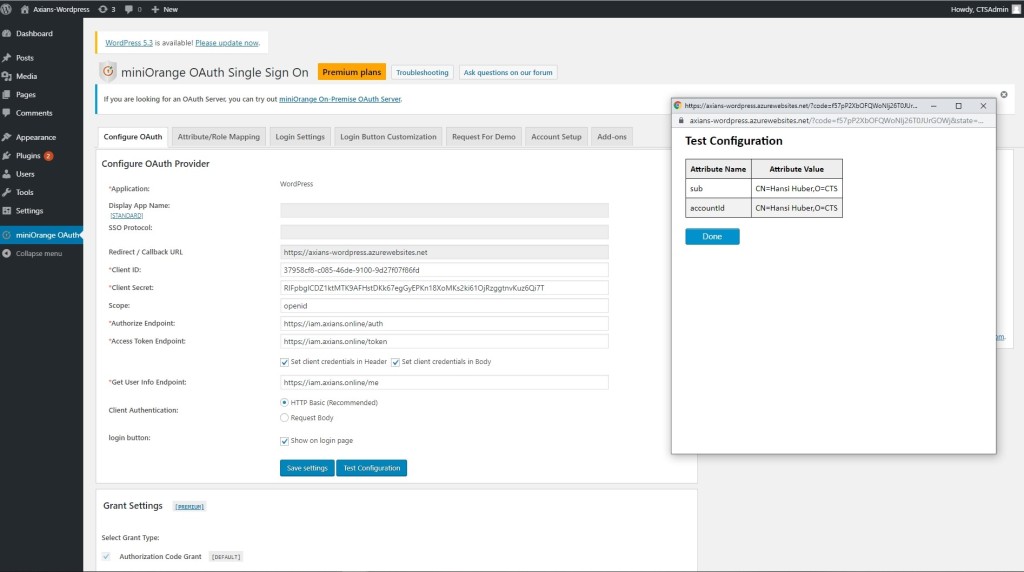Open the updates icon showing 3
The width and height of the screenshot is (1024, 572).
106,9
